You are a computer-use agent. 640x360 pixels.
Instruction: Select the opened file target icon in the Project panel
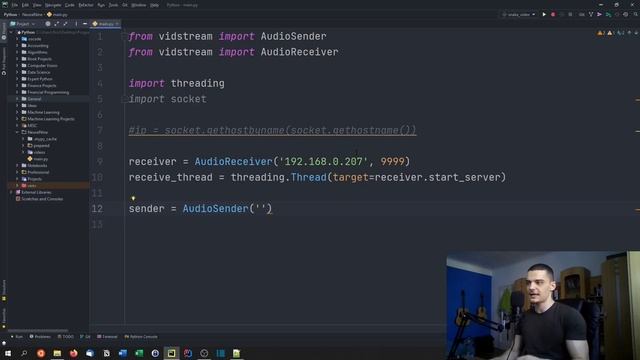(x=48, y=24)
